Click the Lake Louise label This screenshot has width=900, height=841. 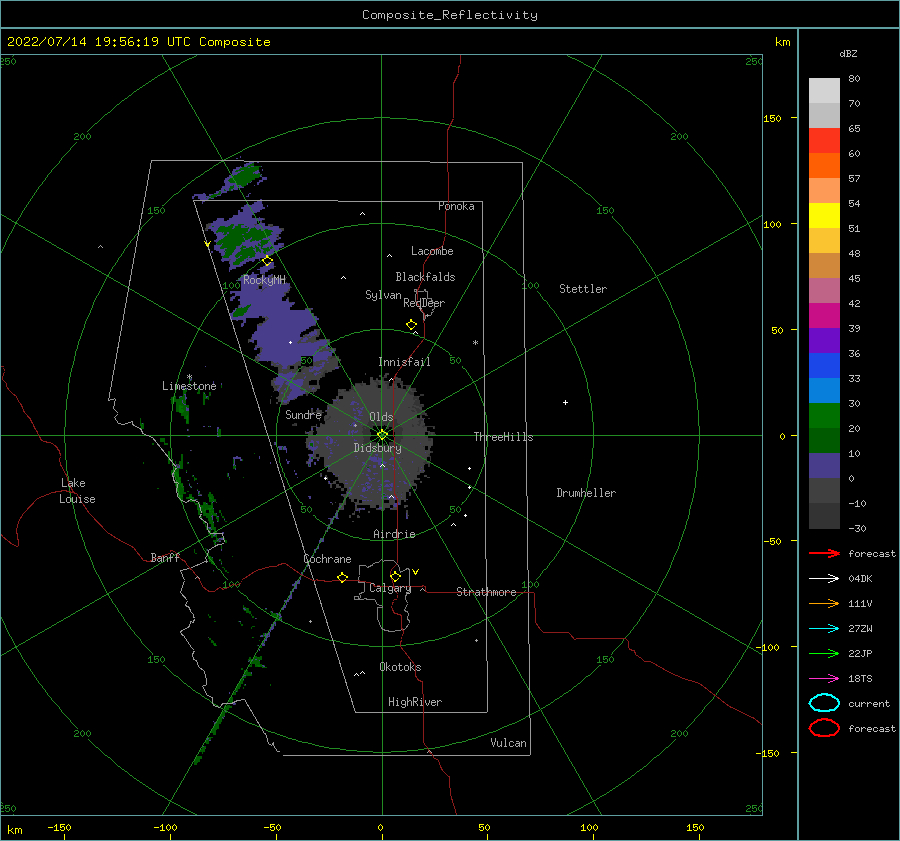[77, 491]
